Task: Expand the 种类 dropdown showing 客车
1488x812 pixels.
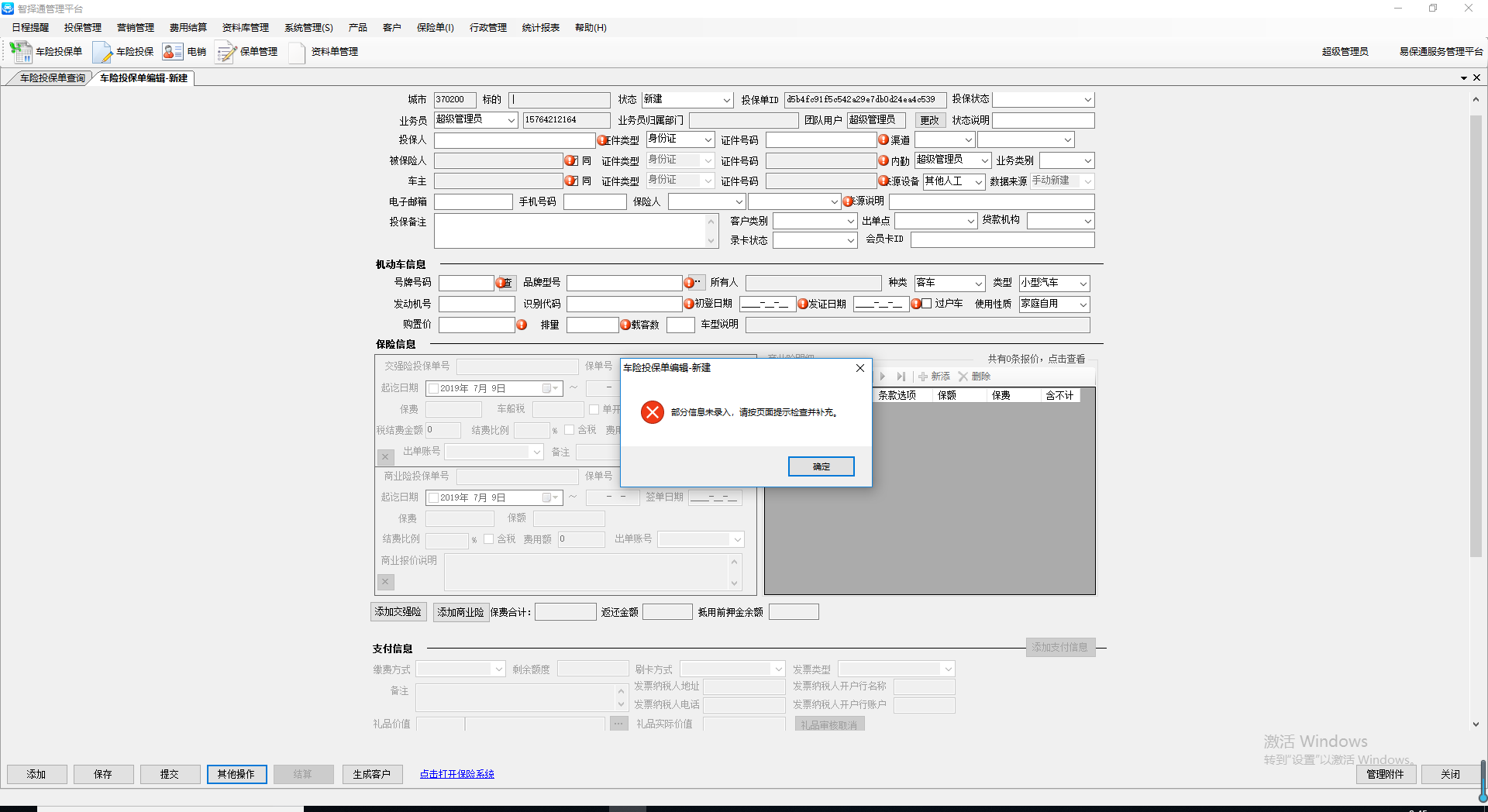Action: [x=978, y=284]
